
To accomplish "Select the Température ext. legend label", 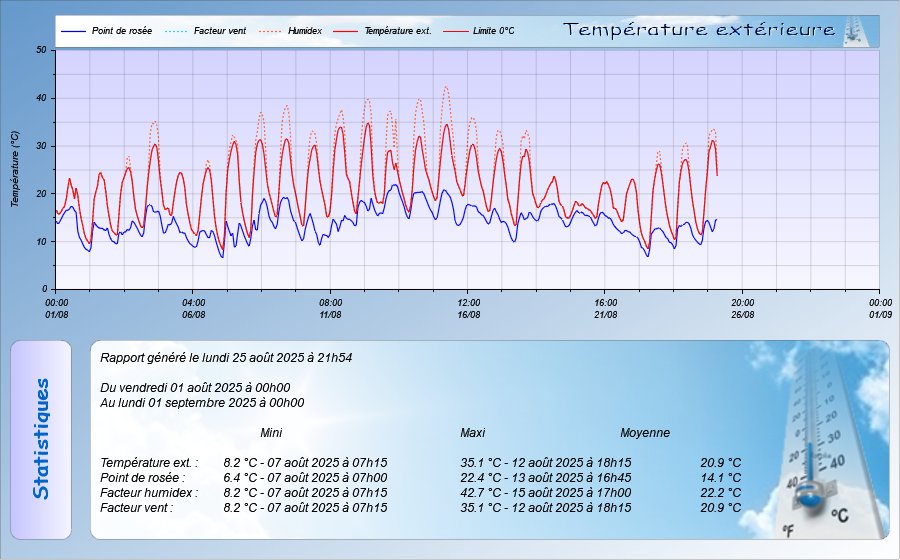I will pos(397,32).
